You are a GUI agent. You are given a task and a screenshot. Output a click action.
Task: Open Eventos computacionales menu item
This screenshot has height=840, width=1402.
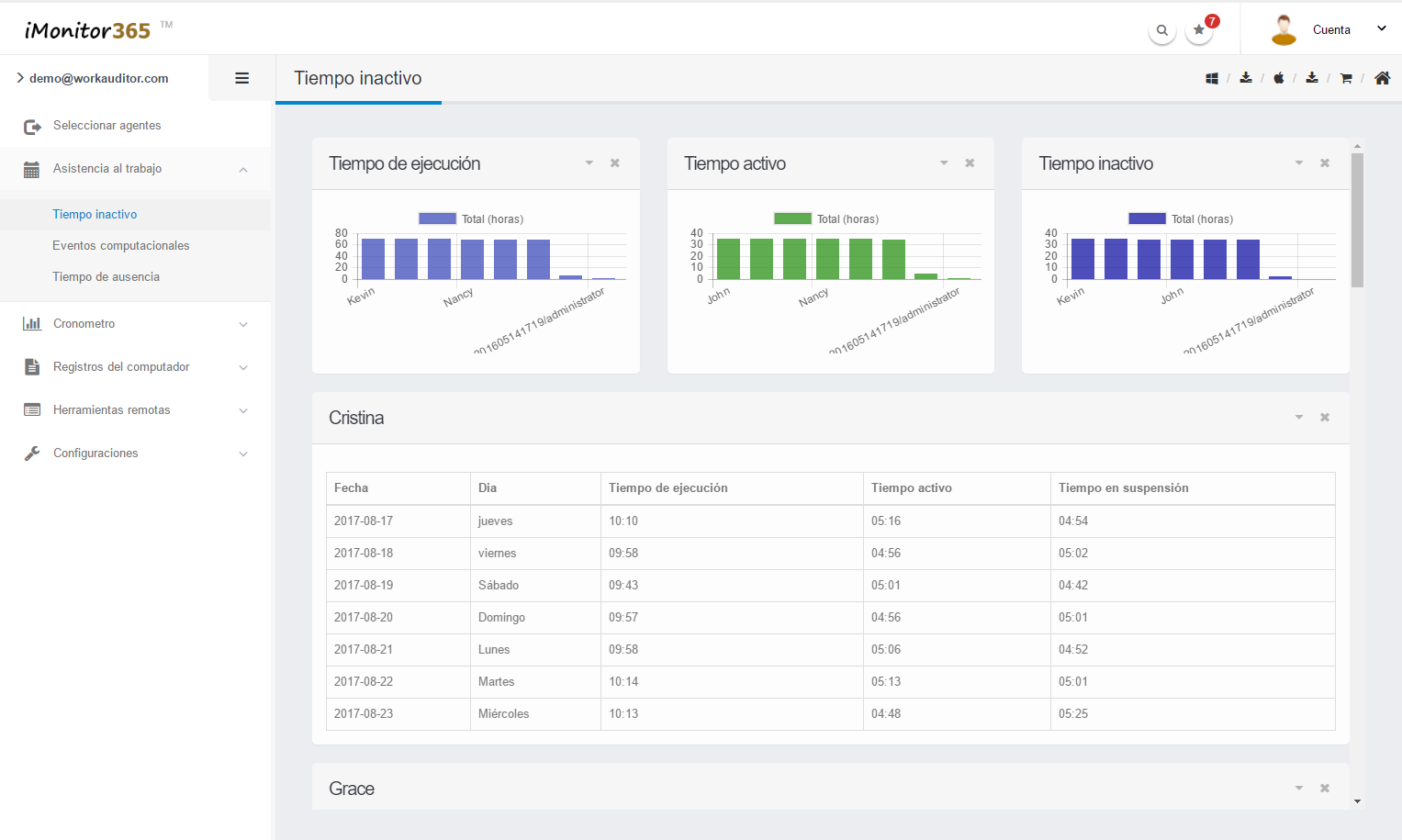tap(120, 246)
